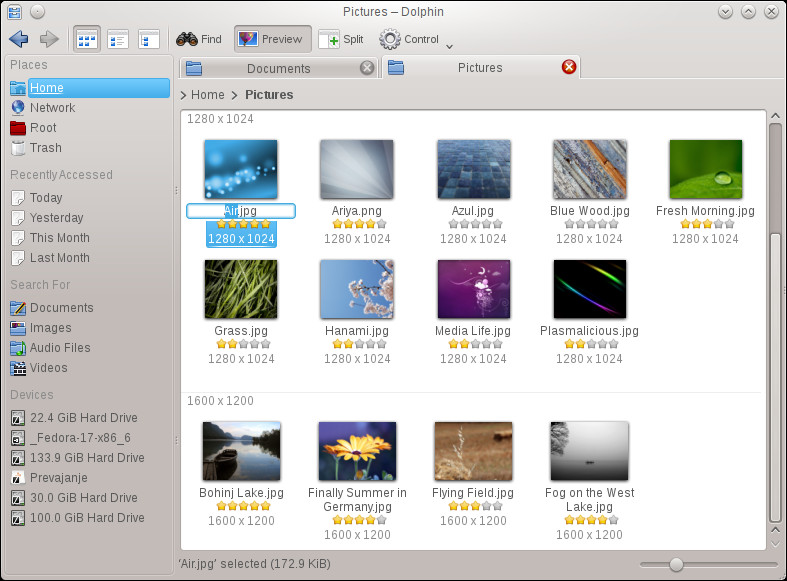The image size is (787, 581).
Task: Switch to Icons view mode
Action: 87,39
